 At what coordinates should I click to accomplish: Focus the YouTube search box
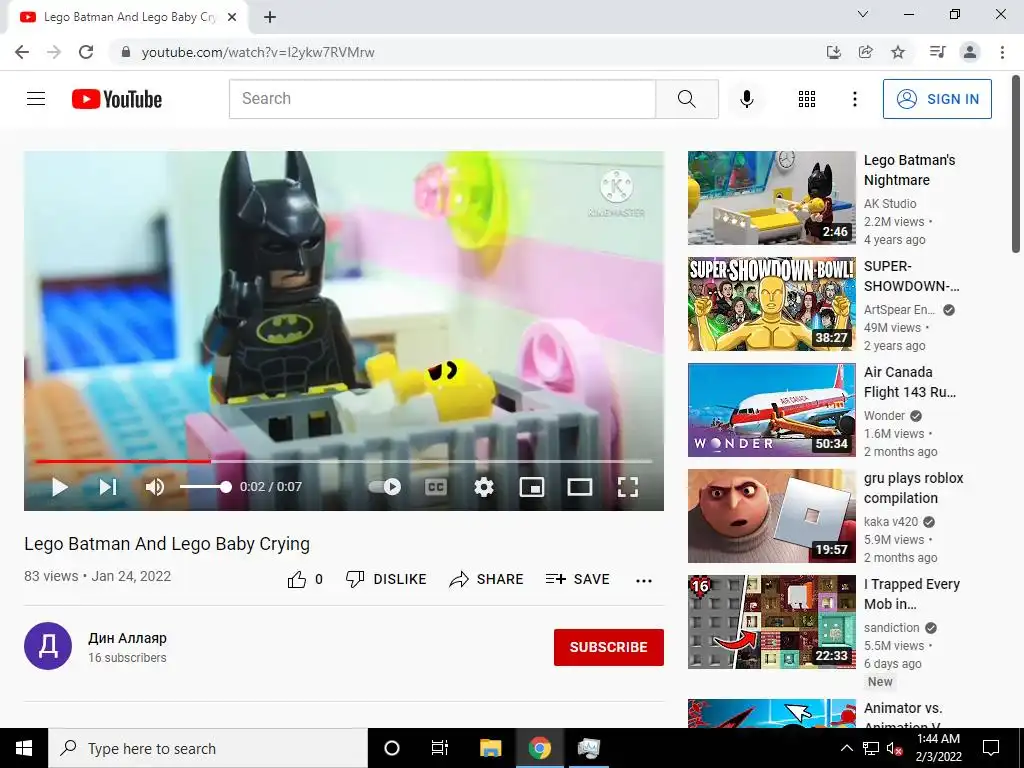click(442, 99)
